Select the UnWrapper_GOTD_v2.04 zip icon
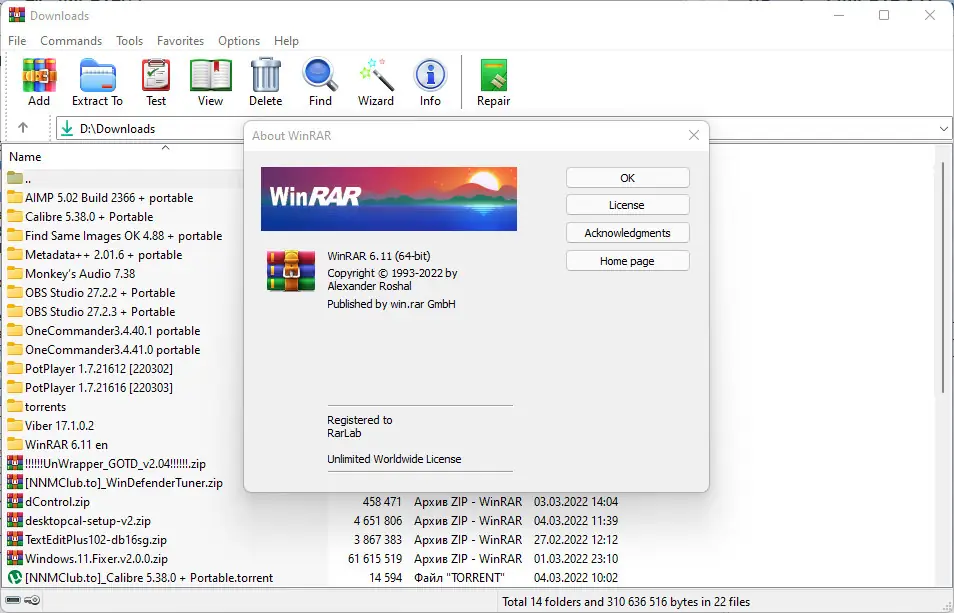 pyautogui.click(x=15, y=463)
